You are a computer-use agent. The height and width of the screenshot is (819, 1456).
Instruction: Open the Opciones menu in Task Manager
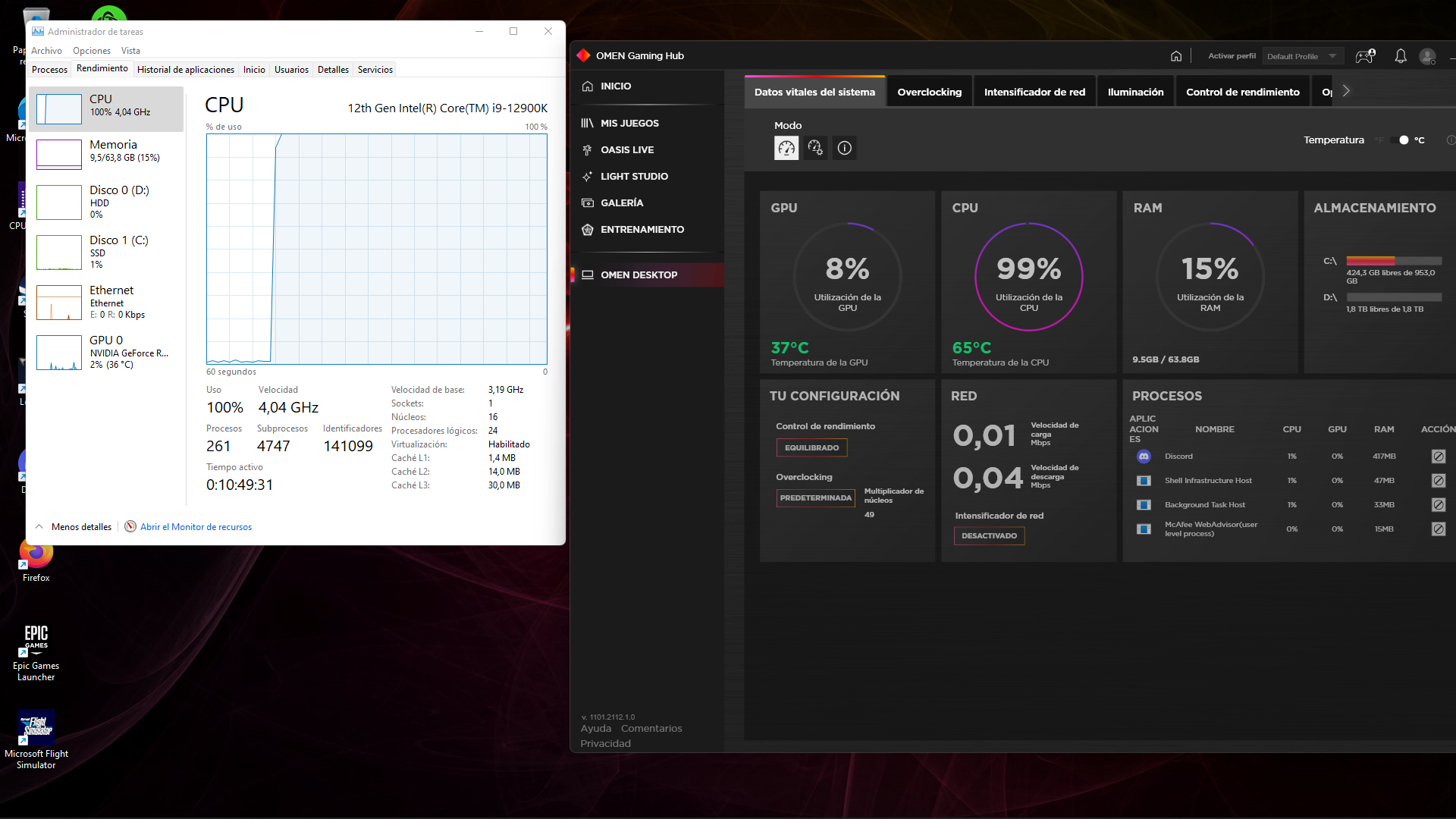(91, 51)
